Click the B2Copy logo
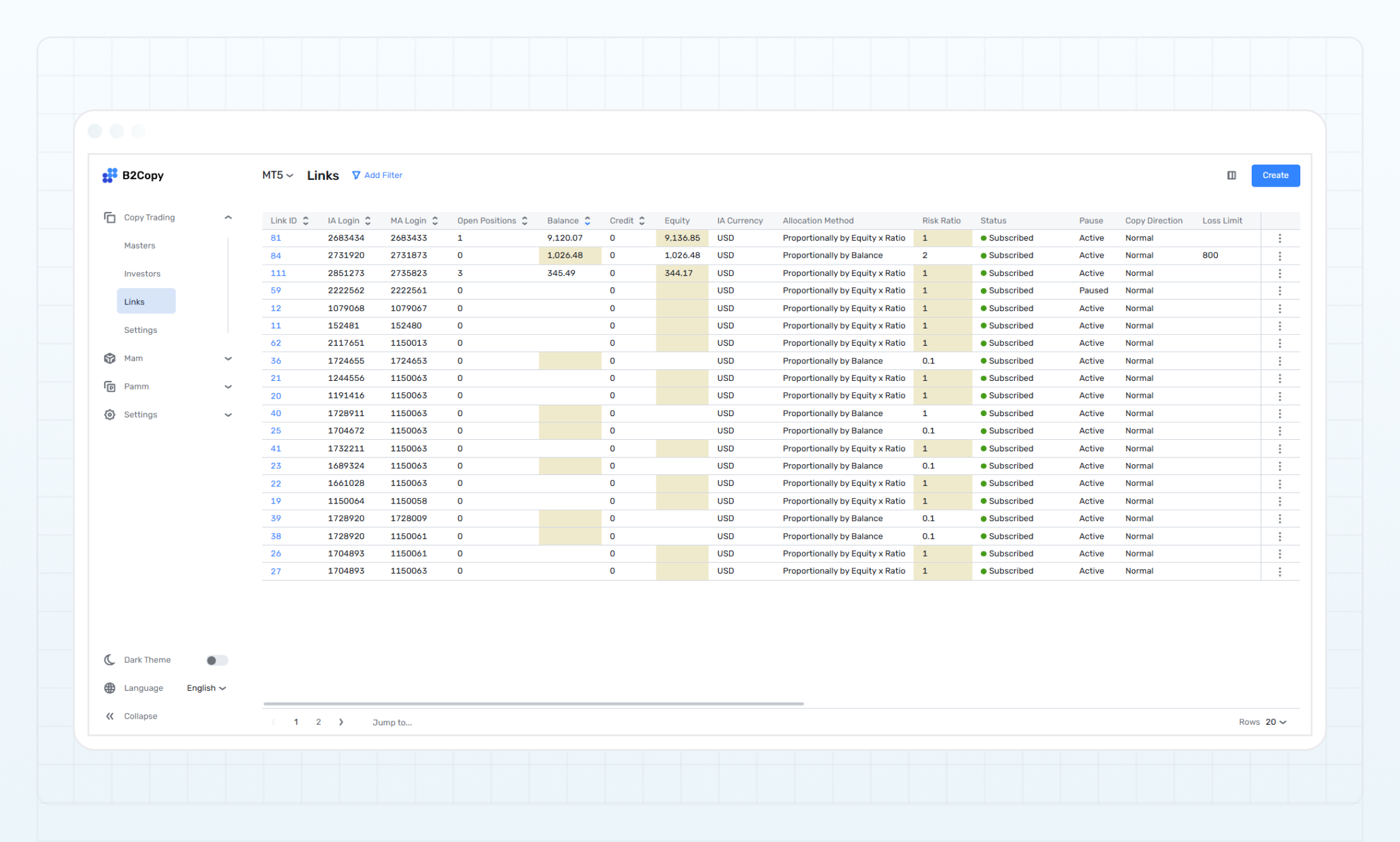The width and height of the screenshot is (1400, 842). click(x=133, y=175)
